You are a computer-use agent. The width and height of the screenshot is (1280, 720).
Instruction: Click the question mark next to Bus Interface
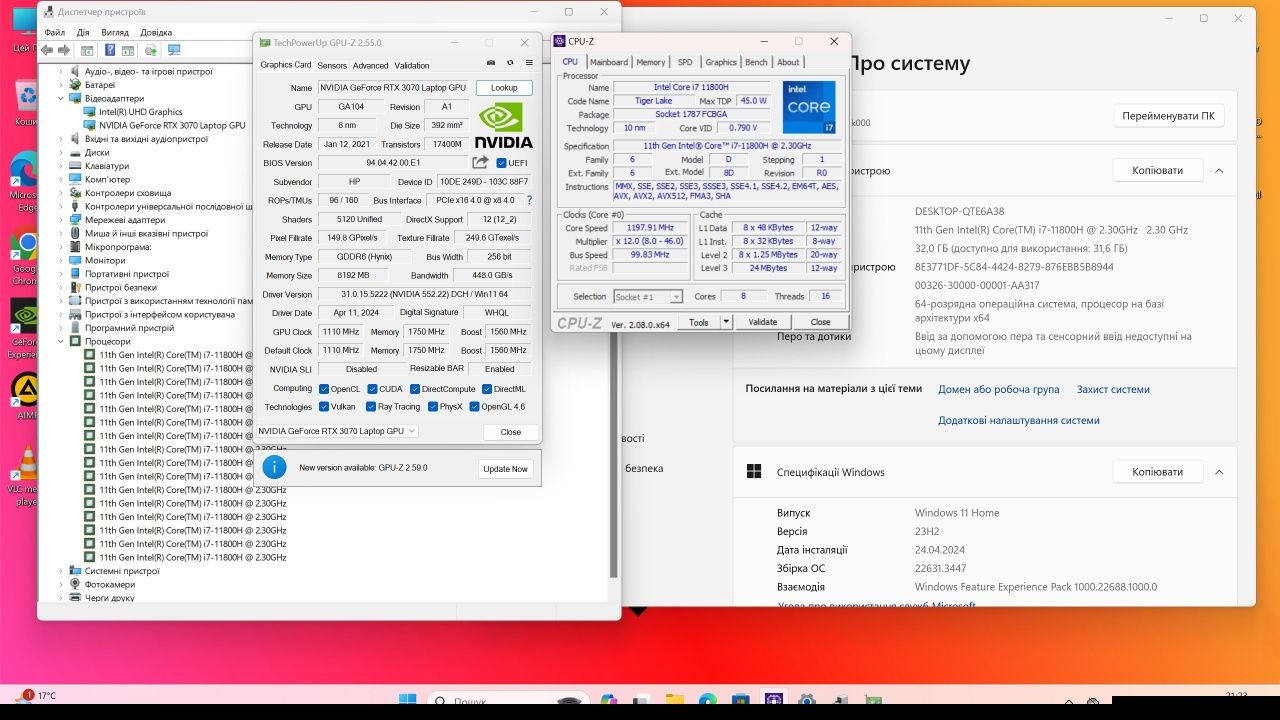point(528,200)
